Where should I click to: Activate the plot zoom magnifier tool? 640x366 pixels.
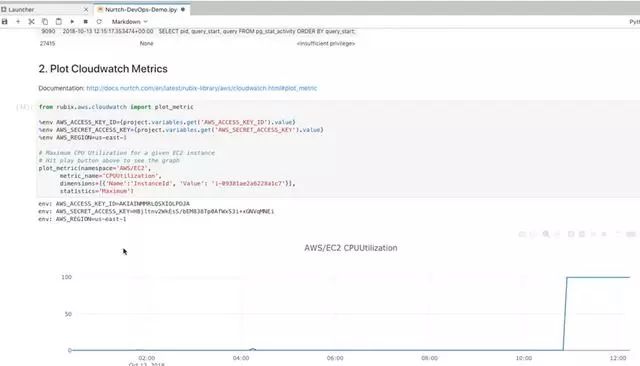click(546, 234)
